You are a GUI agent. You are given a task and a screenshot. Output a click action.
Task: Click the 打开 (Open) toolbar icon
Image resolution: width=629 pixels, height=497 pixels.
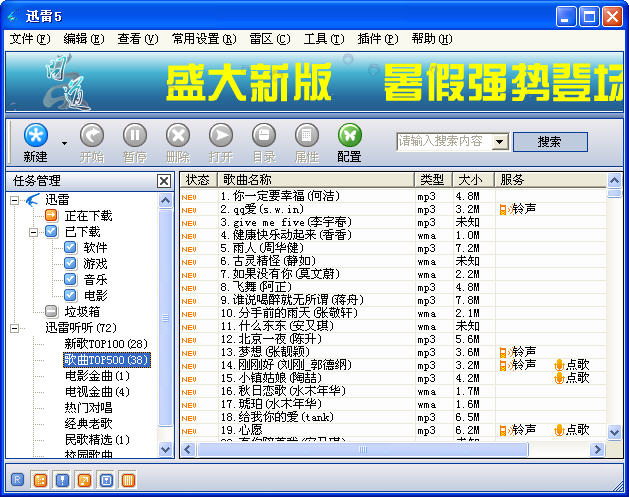pos(221,135)
